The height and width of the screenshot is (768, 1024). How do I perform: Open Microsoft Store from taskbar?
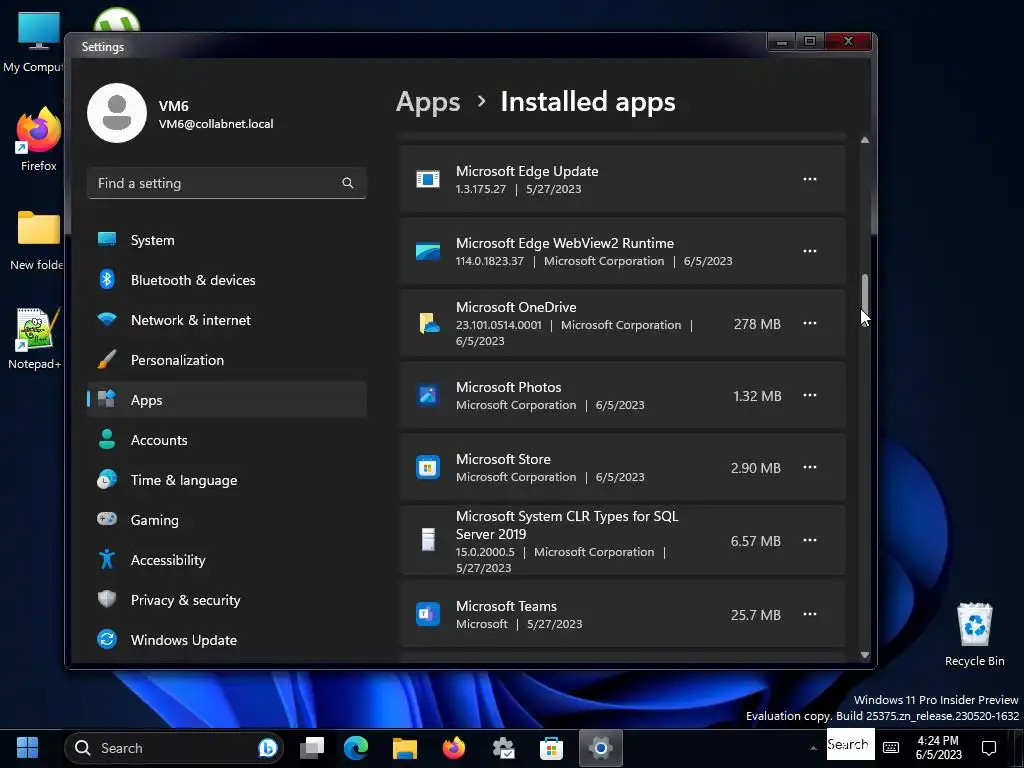coord(552,748)
